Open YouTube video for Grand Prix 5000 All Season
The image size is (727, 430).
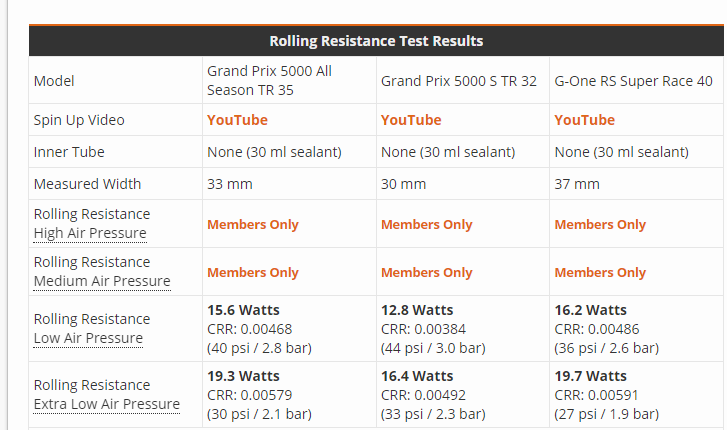(237, 120)
